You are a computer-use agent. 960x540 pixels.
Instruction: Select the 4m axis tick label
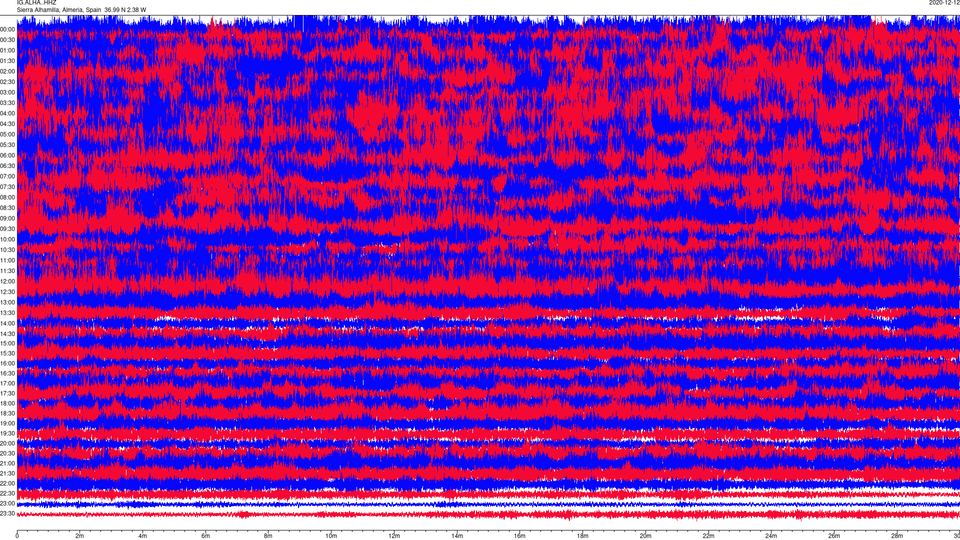[143, 536]
